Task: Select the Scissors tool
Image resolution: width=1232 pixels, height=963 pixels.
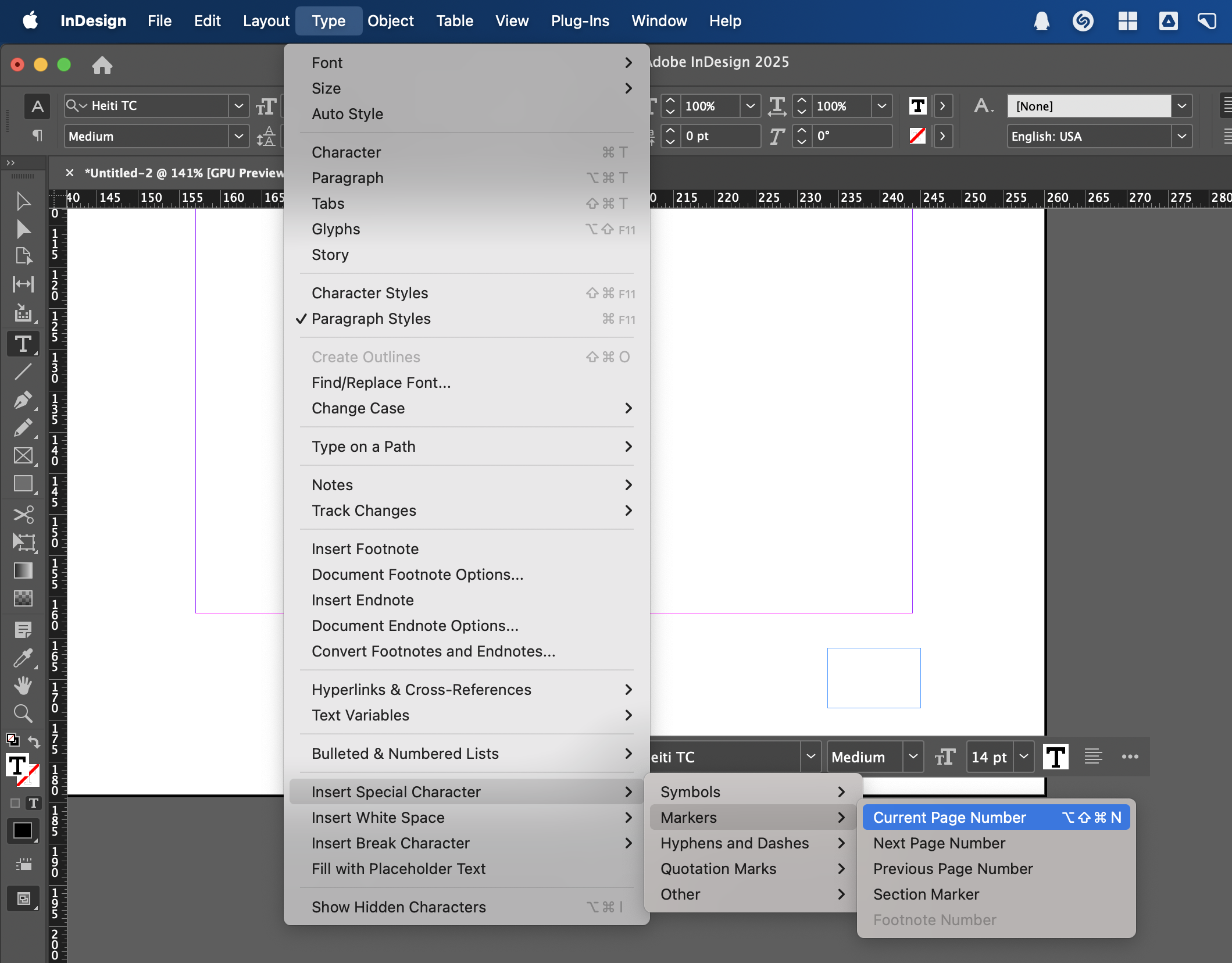Action: 23,515
